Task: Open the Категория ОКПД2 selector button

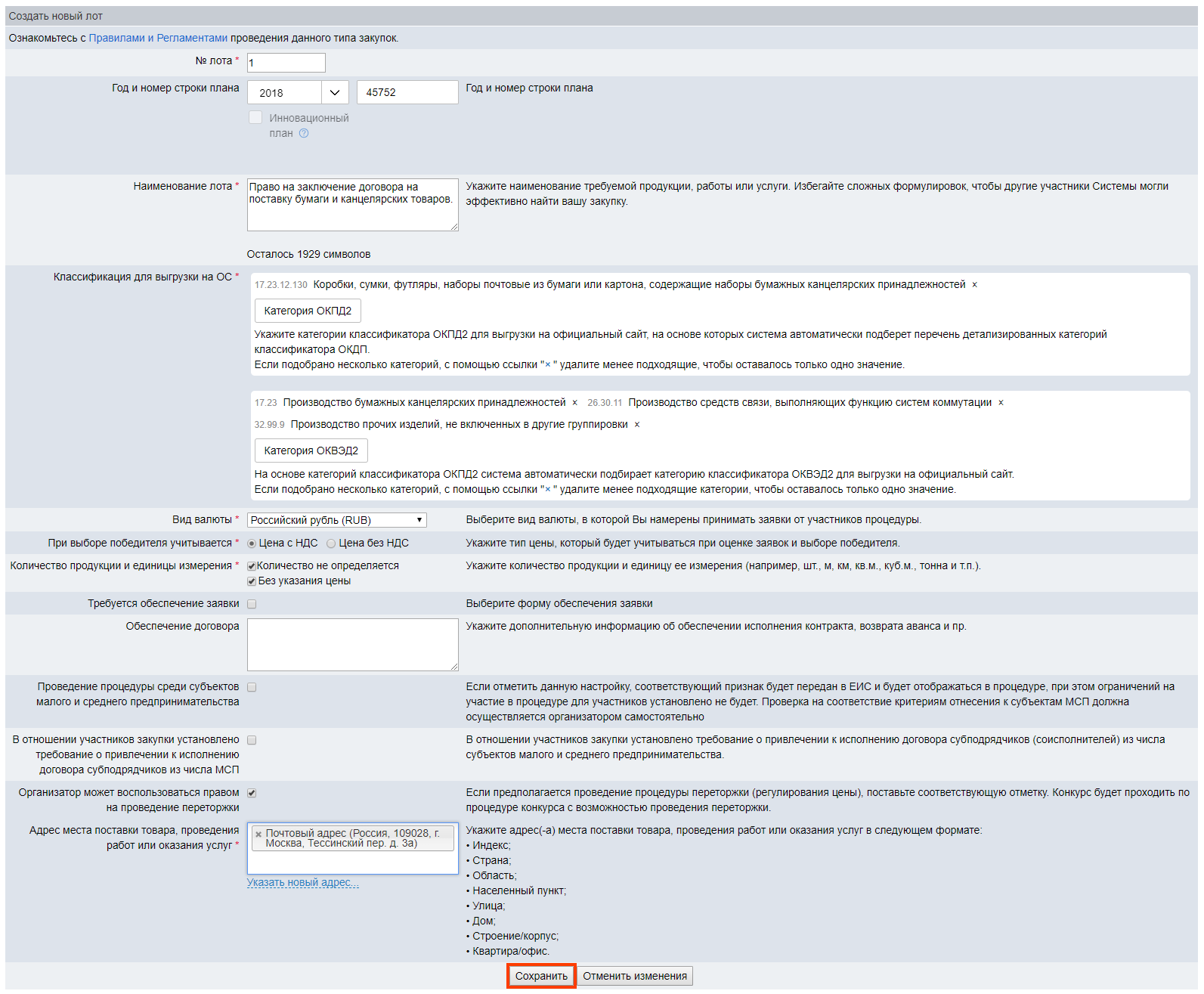Action: click(x=308, y=311)
